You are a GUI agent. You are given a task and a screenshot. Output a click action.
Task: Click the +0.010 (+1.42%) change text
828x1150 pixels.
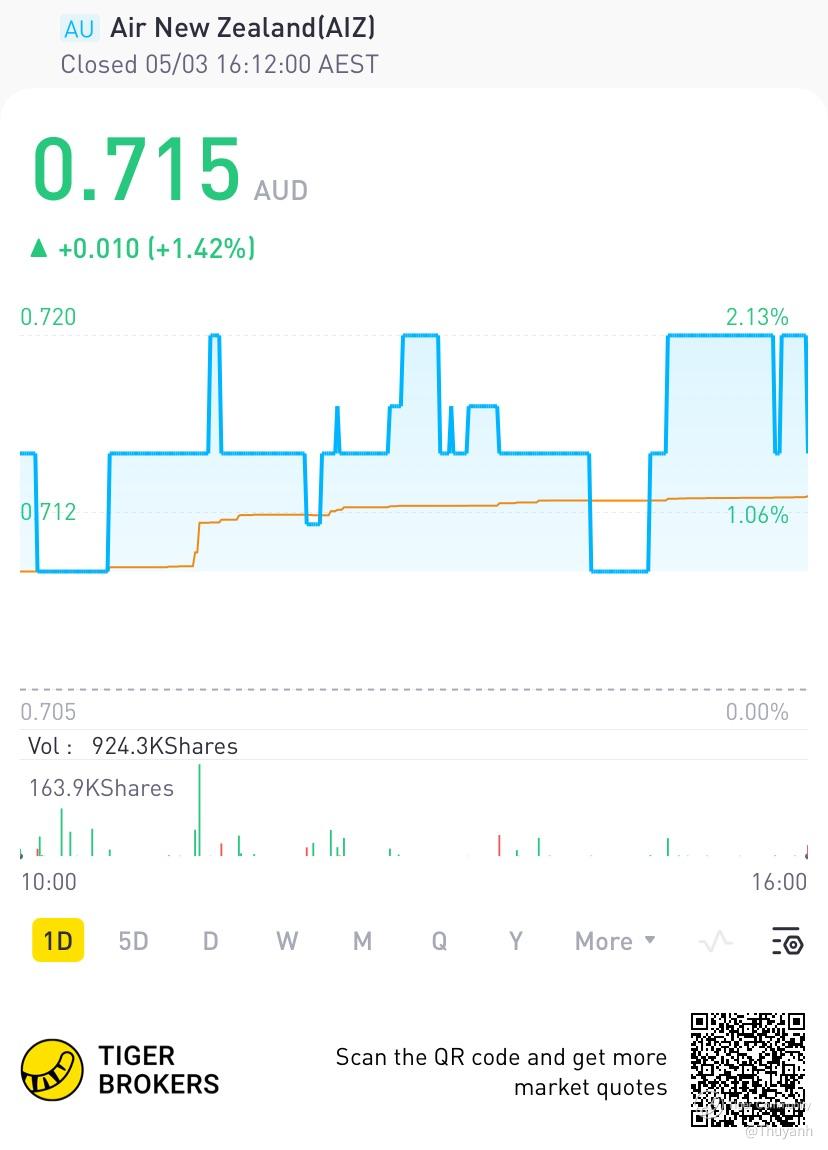pyautogui.click(x=157, y=248)
